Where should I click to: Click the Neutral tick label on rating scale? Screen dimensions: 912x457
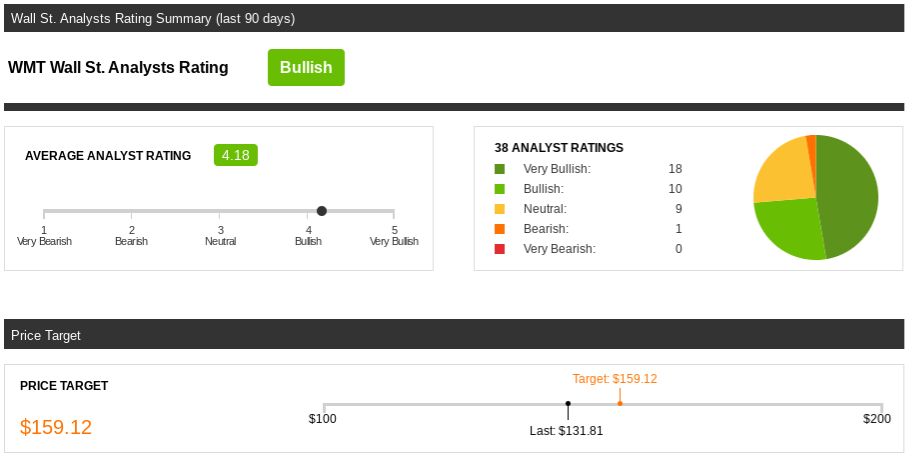[x=220, y=241]
